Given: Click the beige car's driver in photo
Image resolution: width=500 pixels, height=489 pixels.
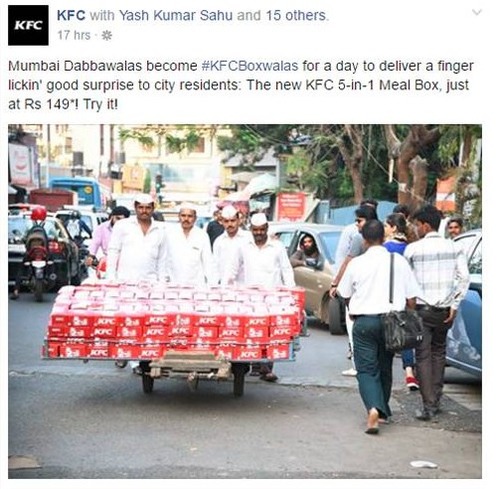Looking at the screenshot, I should [x=308, y=250].
